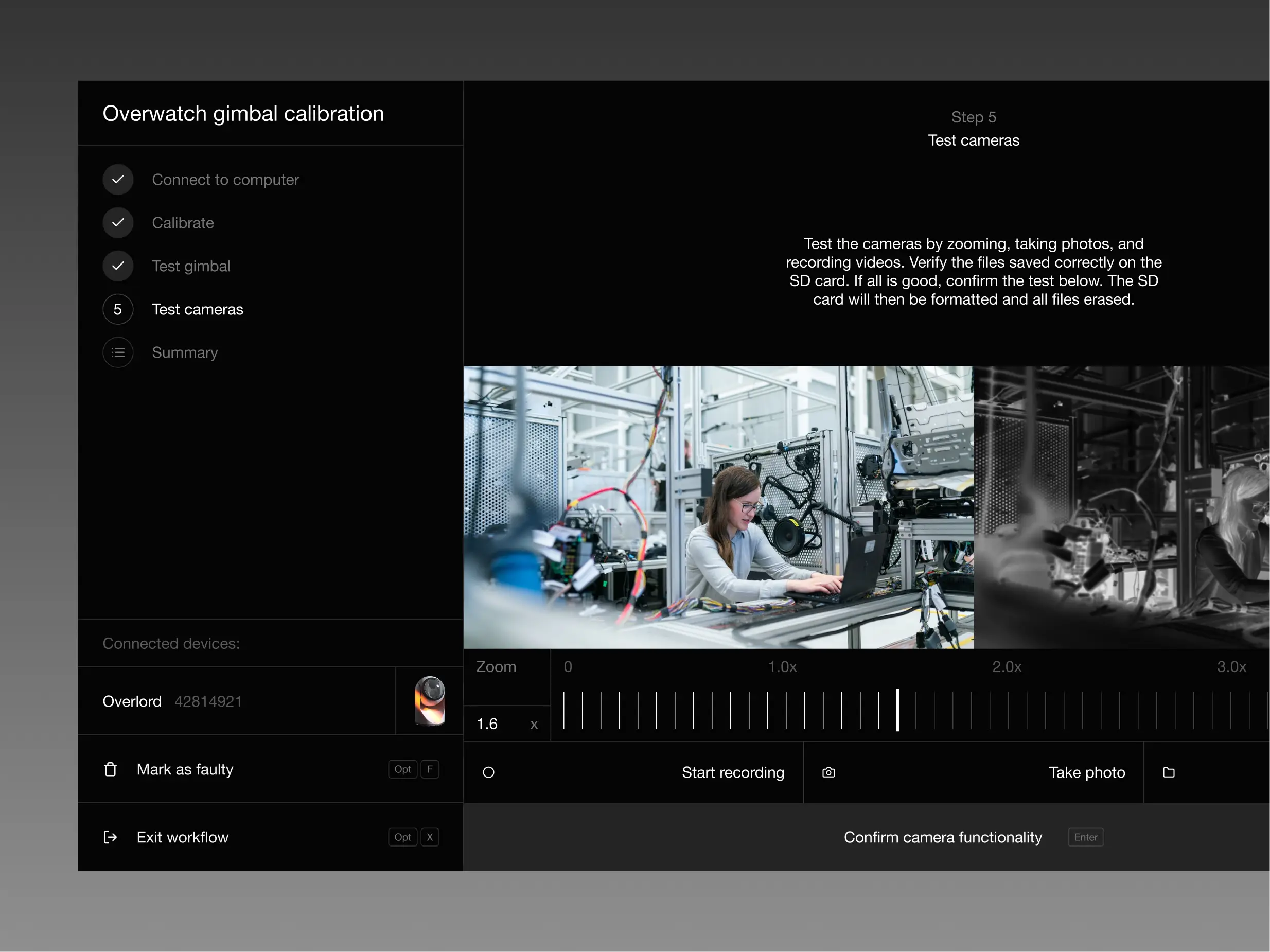Click the camera icon for Take photo
Screen dimensions: 1270x952
point(828,772)
